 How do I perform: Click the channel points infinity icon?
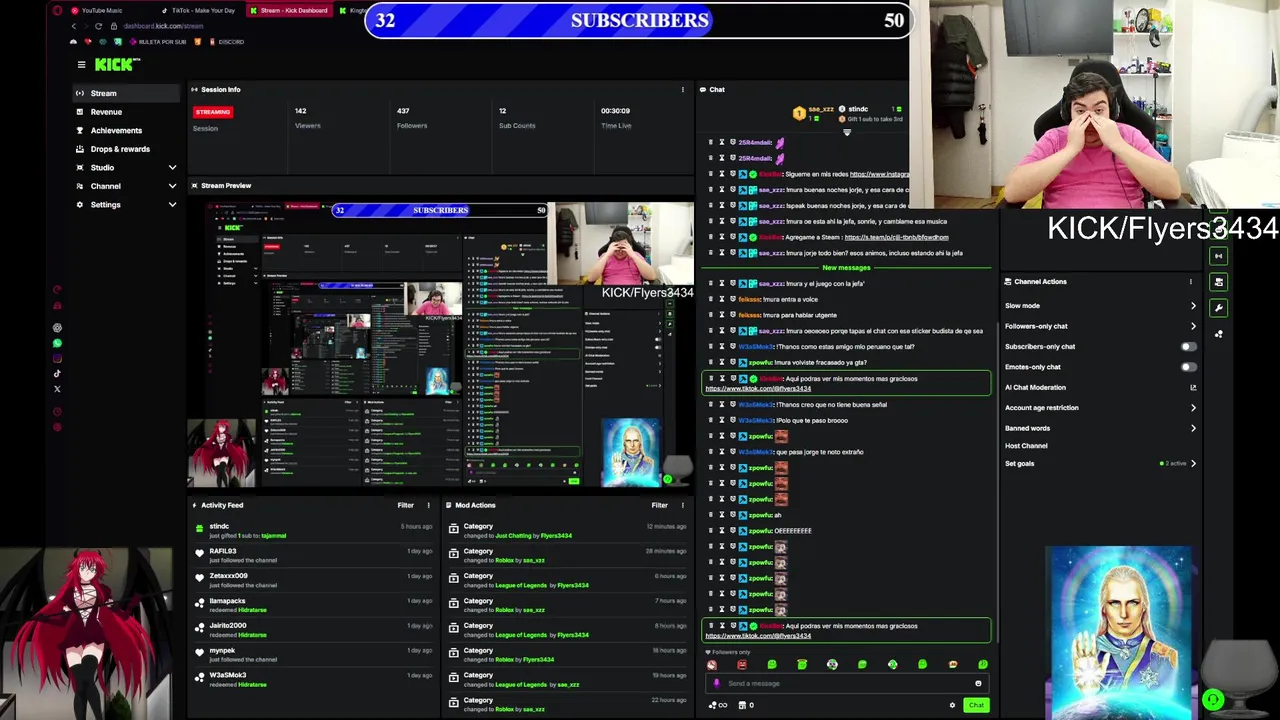[x=720, y=706]
